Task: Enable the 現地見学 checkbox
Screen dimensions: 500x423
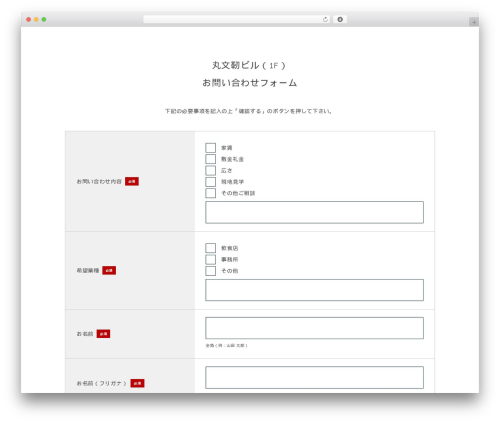Action: [210, 182]
